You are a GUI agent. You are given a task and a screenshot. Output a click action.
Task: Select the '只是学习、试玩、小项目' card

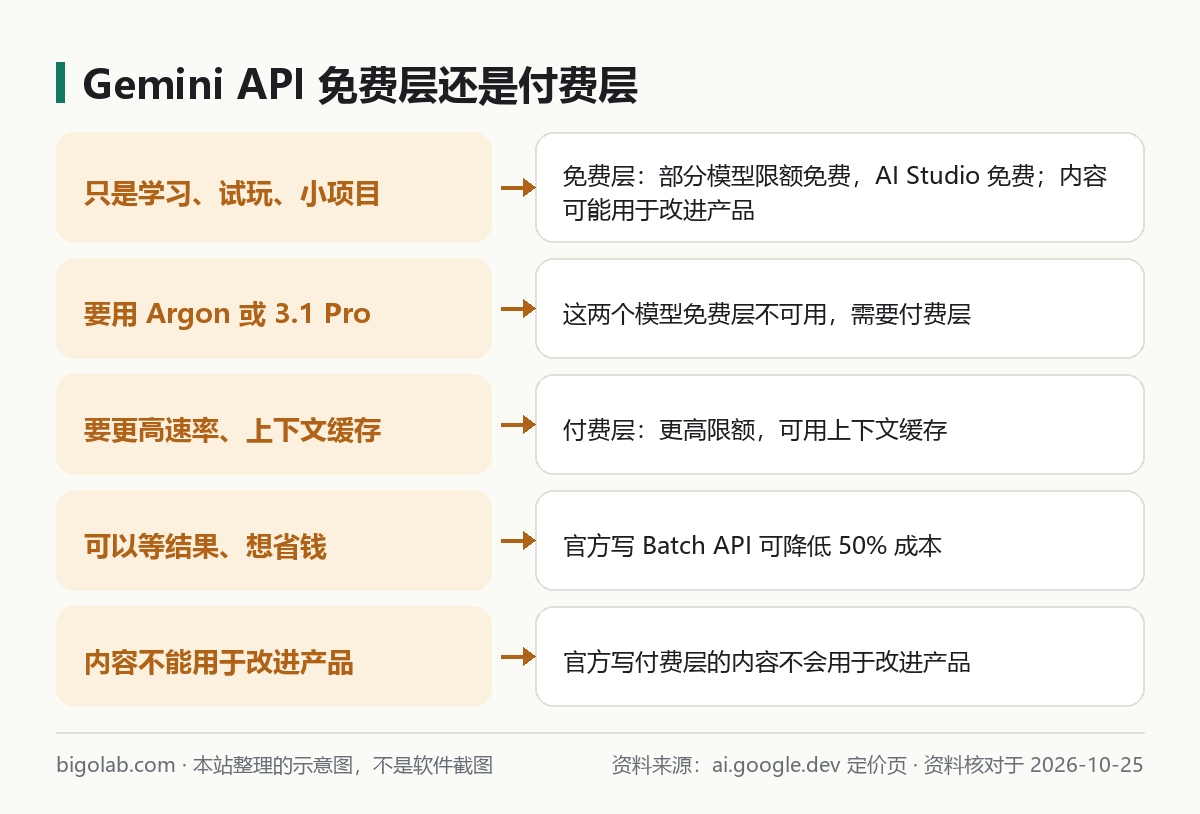(x=274, y=187)
